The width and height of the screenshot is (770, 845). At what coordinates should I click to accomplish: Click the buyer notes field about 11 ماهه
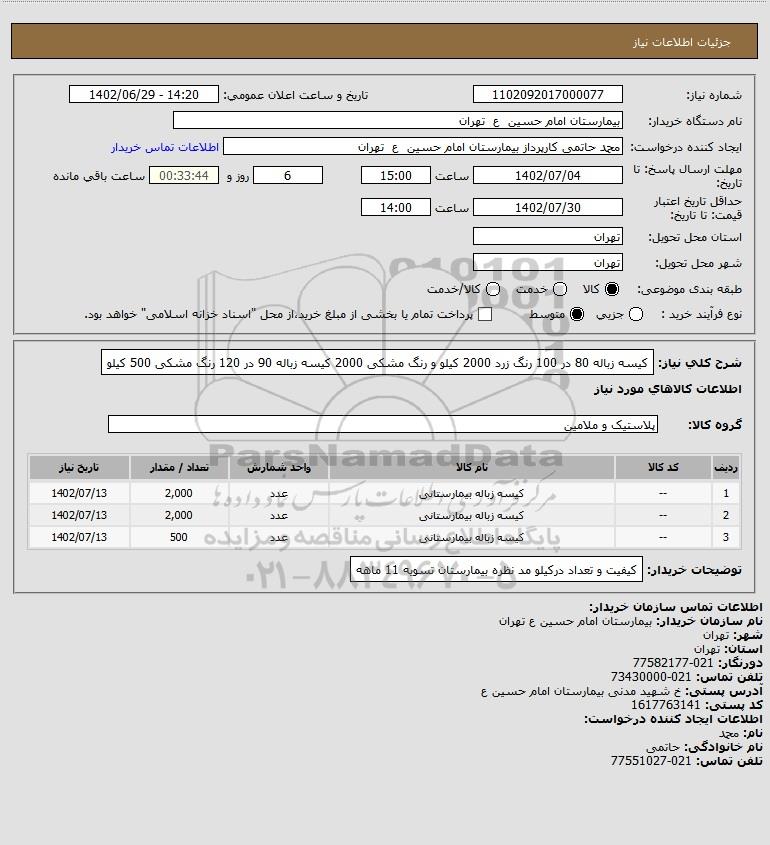(496, 570)
